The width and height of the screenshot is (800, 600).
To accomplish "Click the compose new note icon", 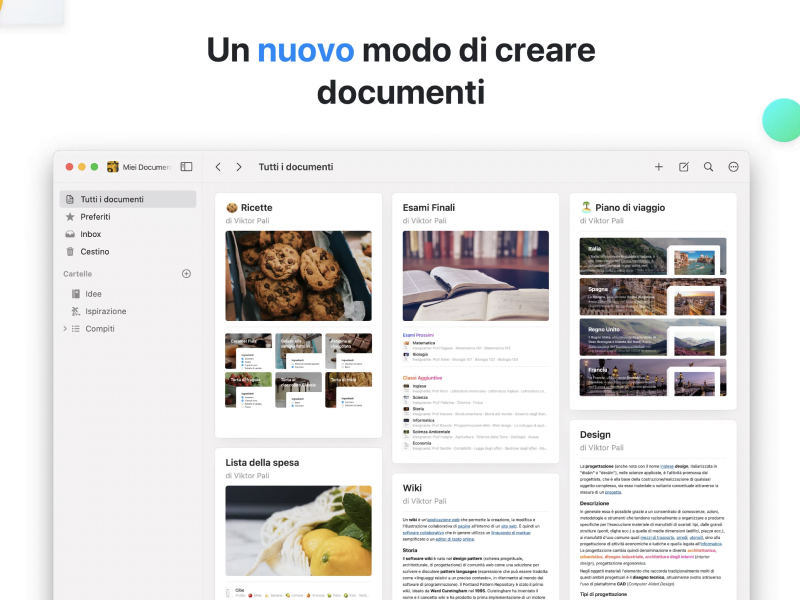I will tap(684, 167).
